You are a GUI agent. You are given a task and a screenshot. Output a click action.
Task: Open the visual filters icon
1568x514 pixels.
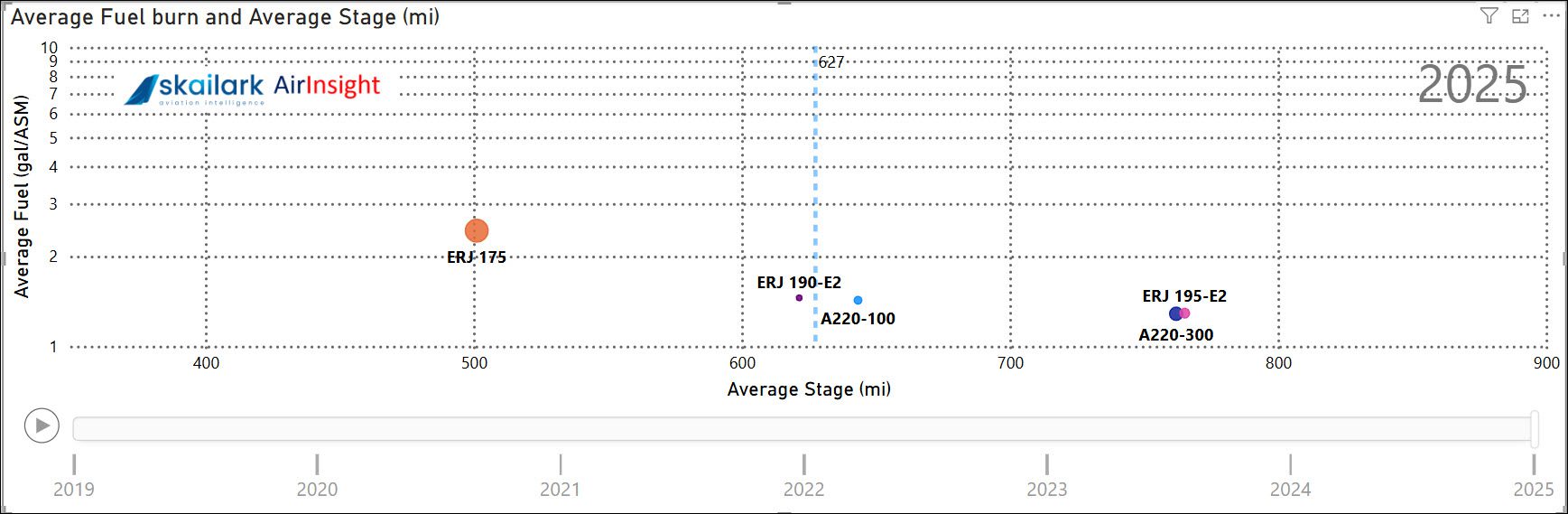(1489, 16)
